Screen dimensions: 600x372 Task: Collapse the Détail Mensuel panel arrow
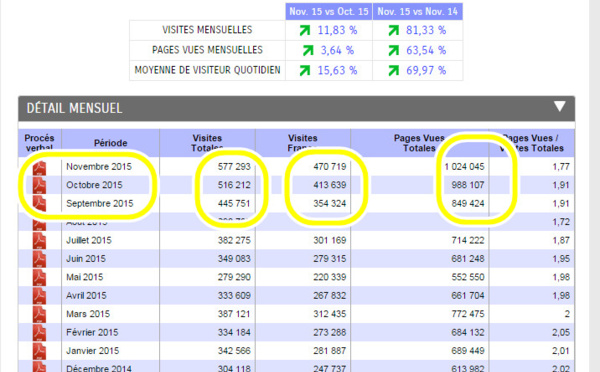559,106
